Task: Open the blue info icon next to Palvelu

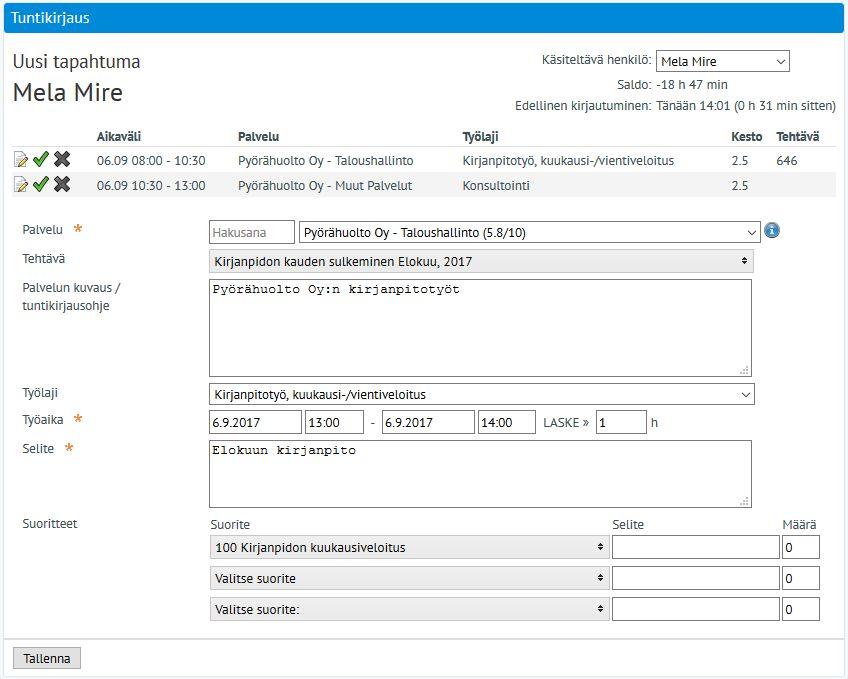Action: [772, 231]
